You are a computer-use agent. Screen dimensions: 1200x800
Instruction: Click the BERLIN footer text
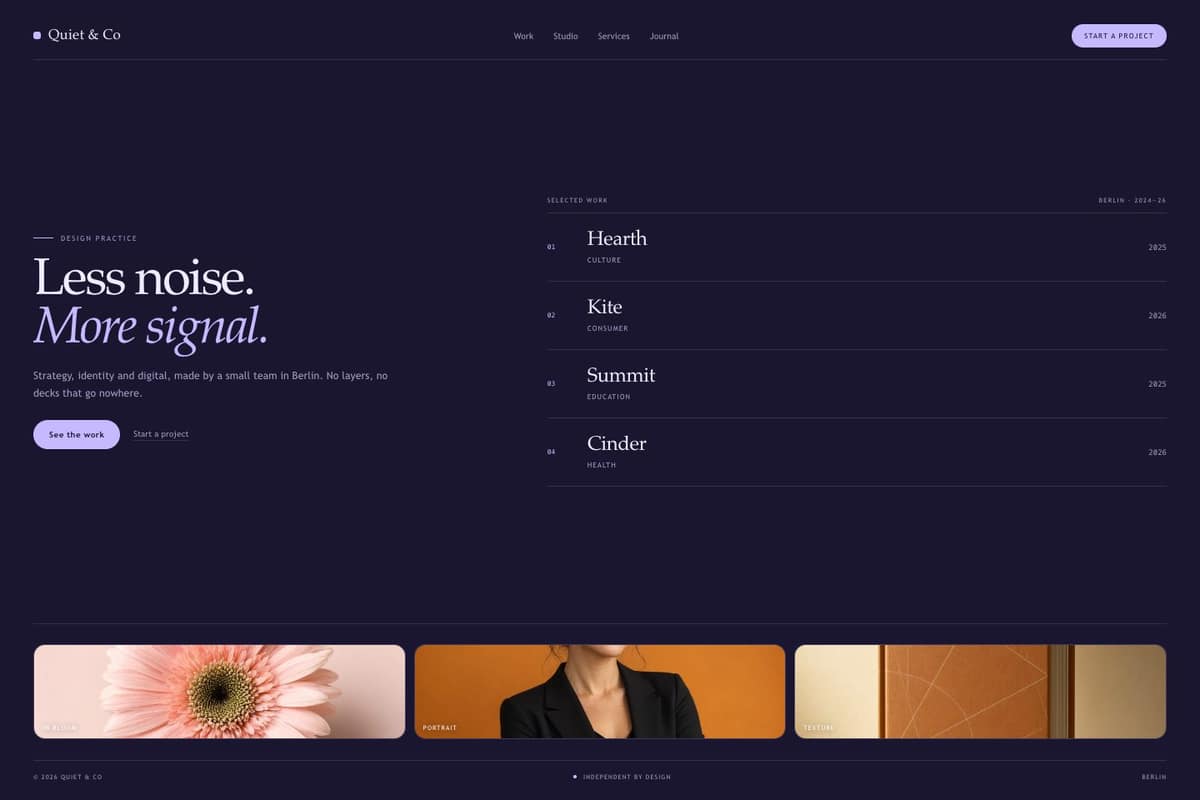pyautogui.click(x=1154, y=777)
